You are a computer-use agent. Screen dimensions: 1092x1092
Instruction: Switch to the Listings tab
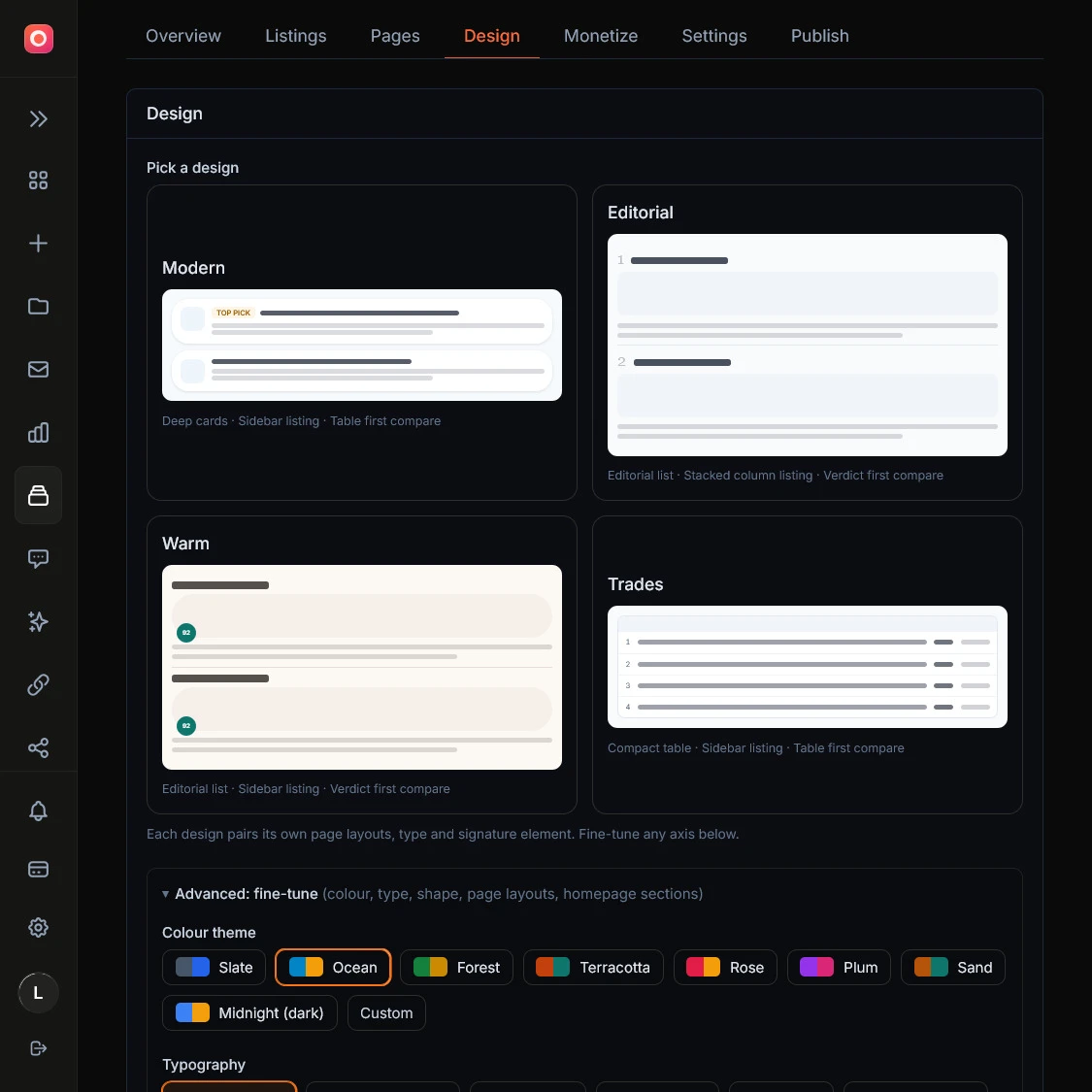[x=296, y=36]
